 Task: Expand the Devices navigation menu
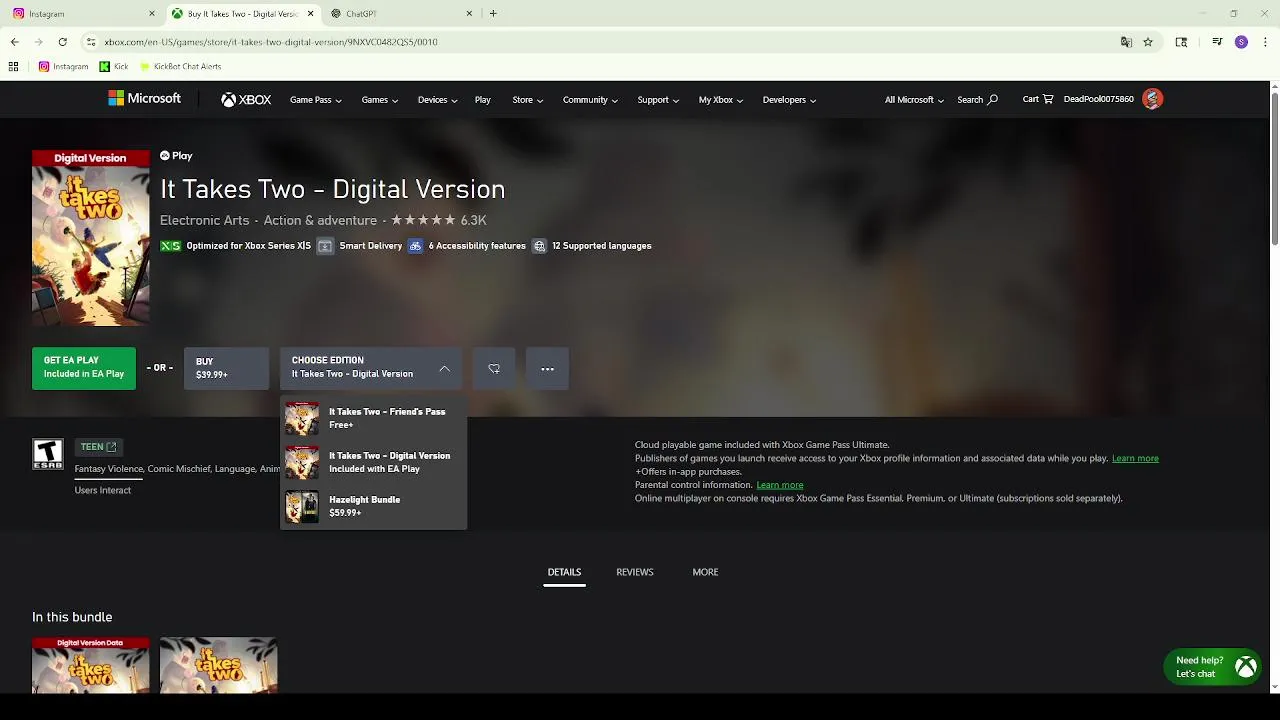[438, 100]
